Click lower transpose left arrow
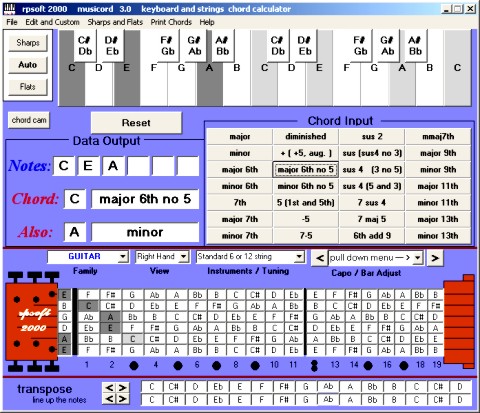 [109, 399]
